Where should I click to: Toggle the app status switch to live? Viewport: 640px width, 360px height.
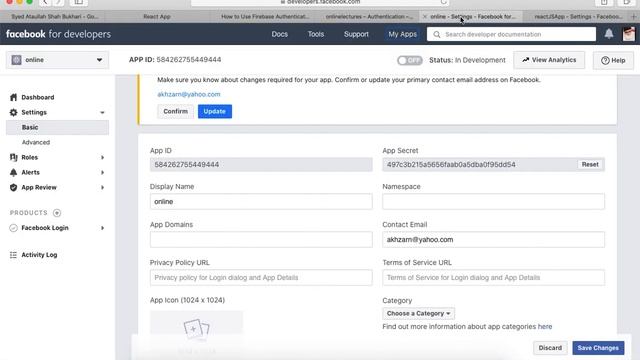point(409,60)
